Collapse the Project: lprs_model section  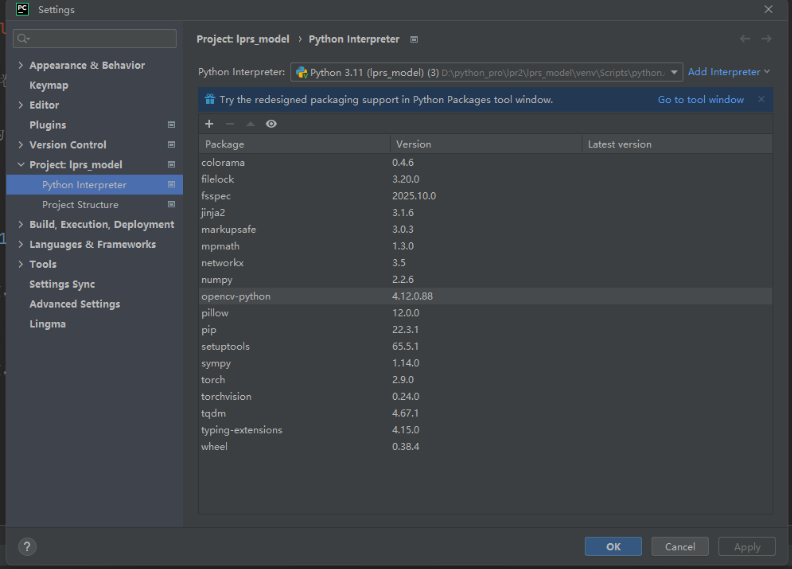(21, 165)
